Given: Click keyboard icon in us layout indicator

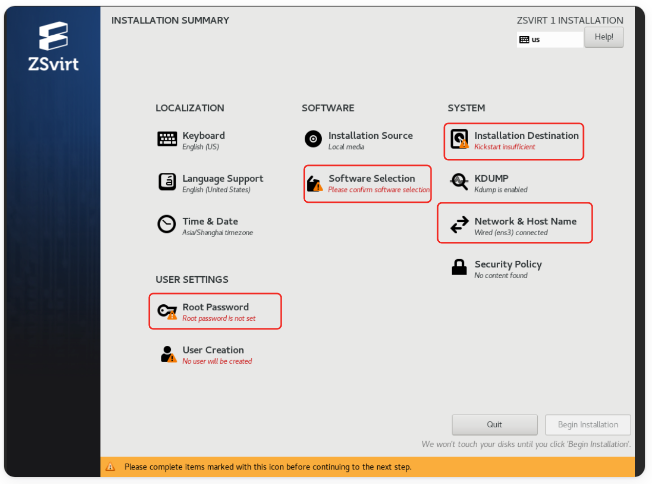Looking at the screenshot, I should coord(524,40).
